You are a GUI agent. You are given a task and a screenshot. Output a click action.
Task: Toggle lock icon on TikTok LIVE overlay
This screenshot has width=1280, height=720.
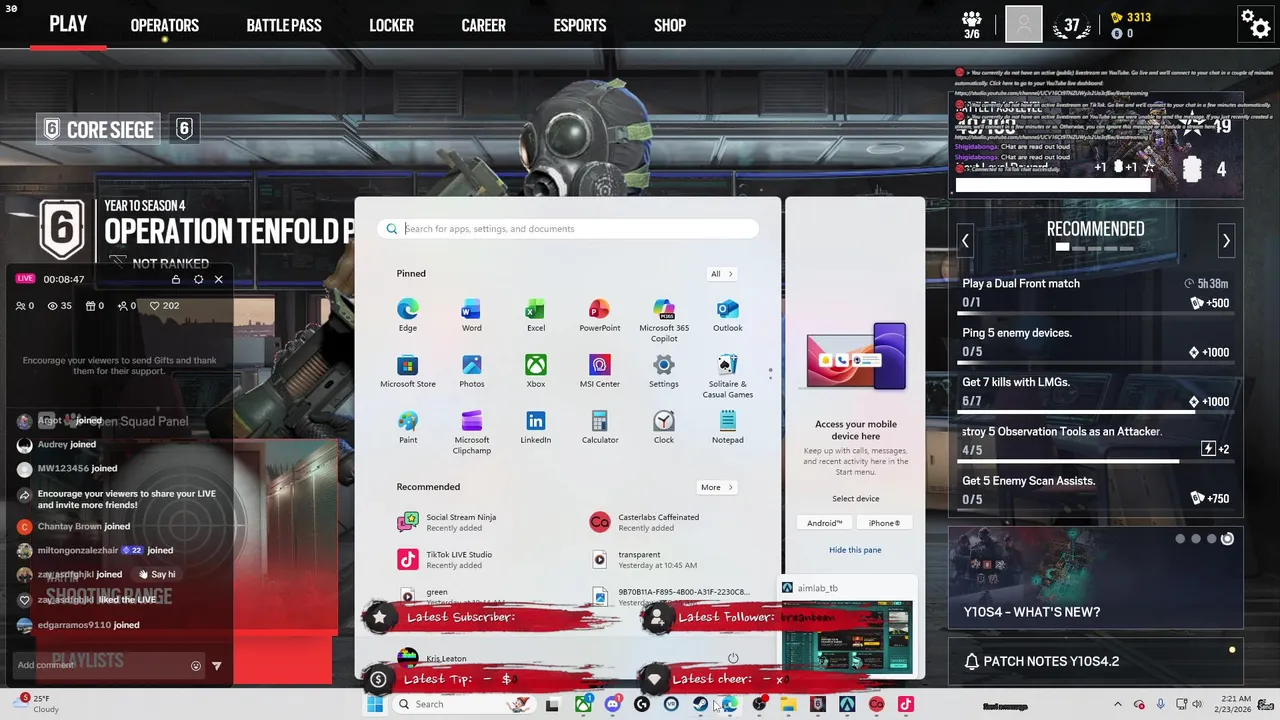(176, 279)
